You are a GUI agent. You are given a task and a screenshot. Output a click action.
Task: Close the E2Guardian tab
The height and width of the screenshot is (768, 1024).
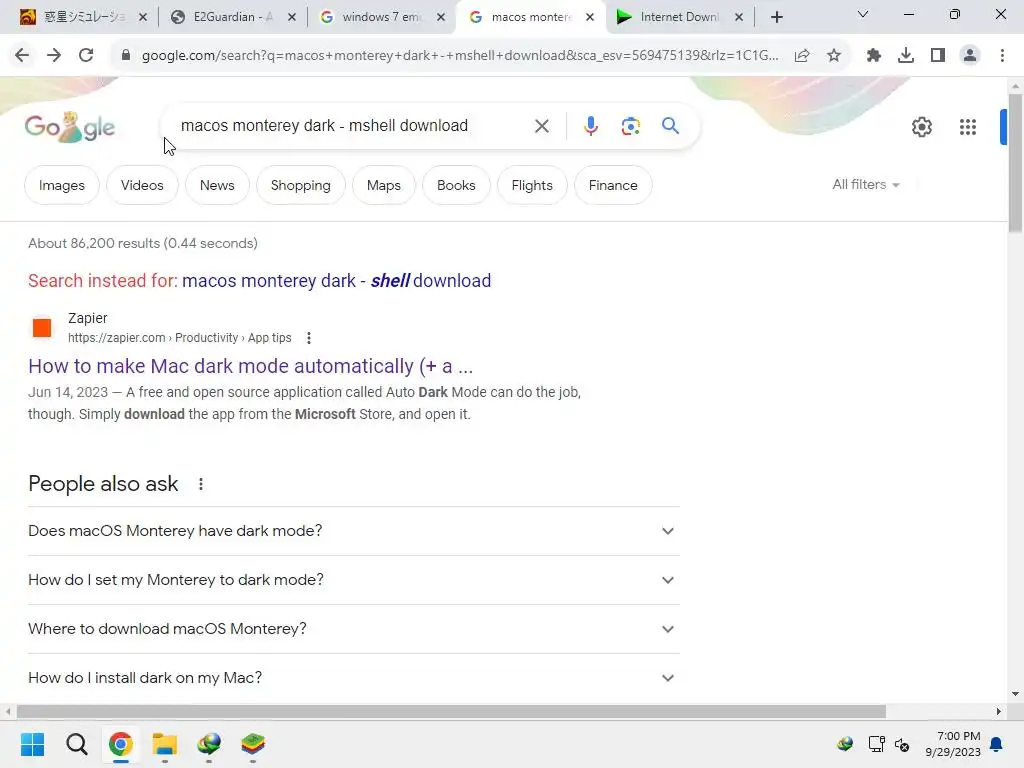(x=292, y=17)
